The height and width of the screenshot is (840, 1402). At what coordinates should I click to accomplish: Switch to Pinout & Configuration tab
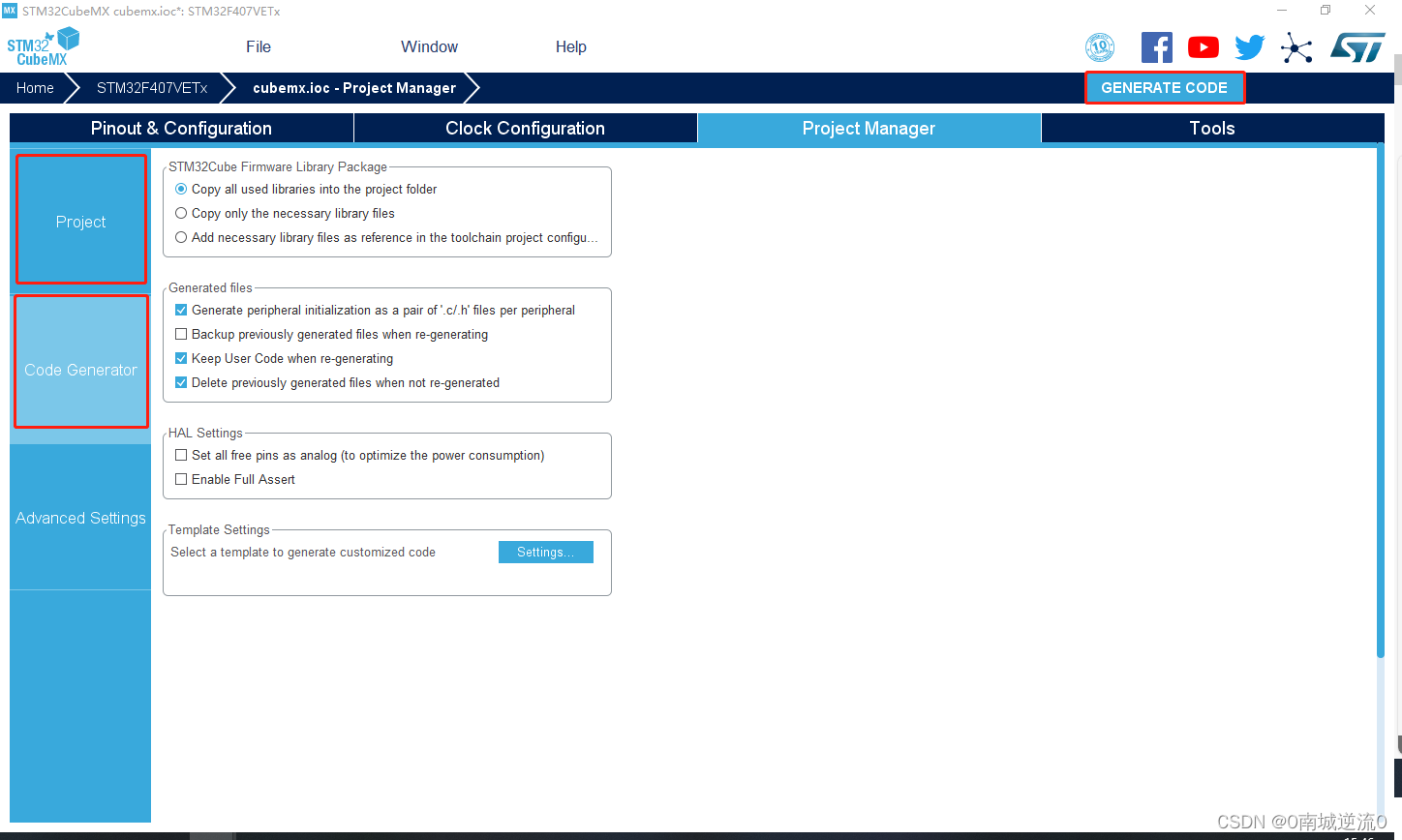coord(181,128)
